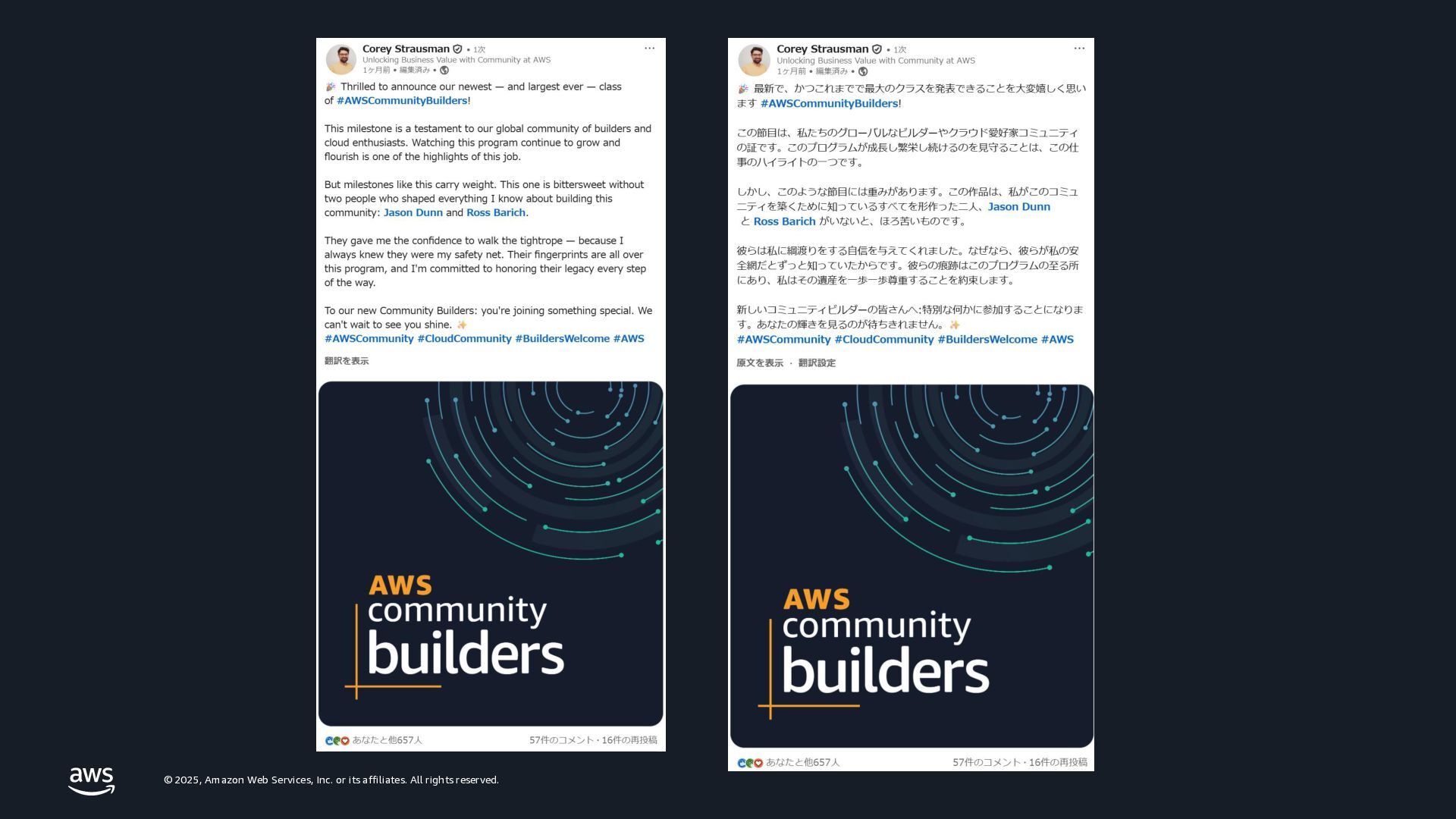Open the Jason Dunn mention in the English post

pos(413,213)
